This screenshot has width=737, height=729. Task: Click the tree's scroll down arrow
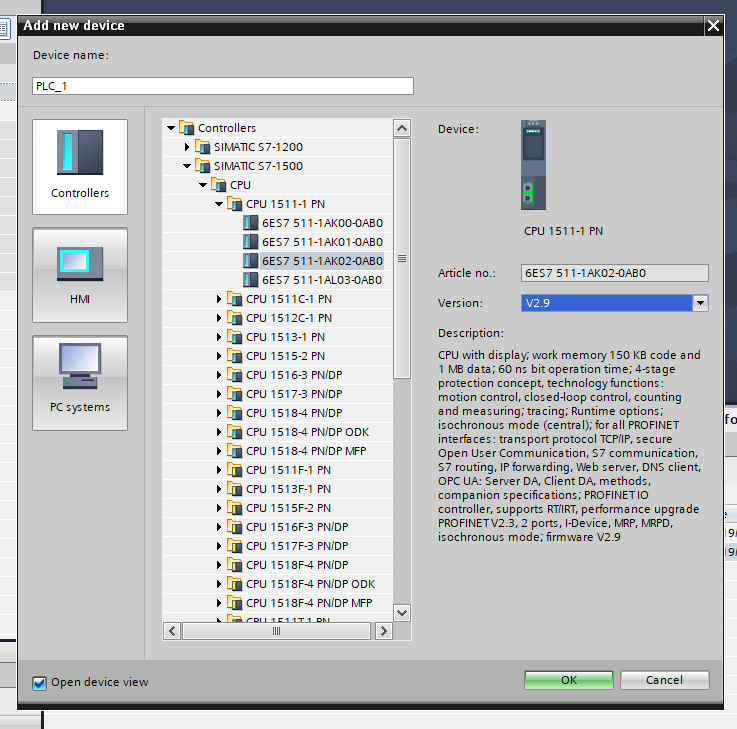click(402, 612)
